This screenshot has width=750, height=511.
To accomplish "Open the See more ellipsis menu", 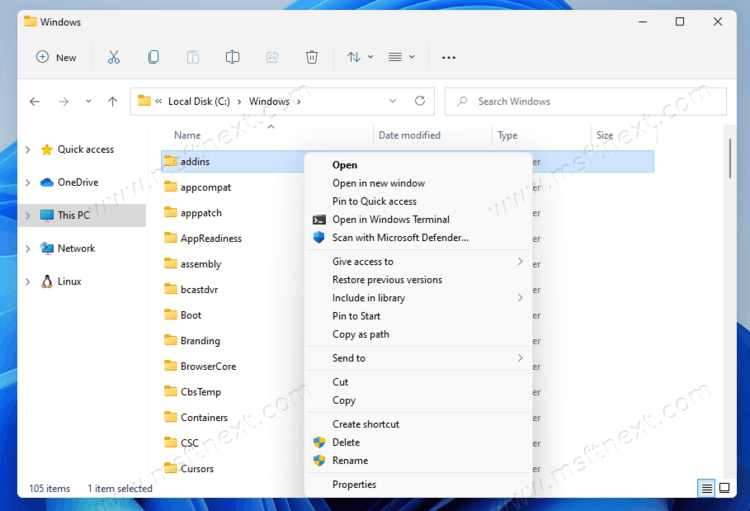I will click(x=449, y=57).
